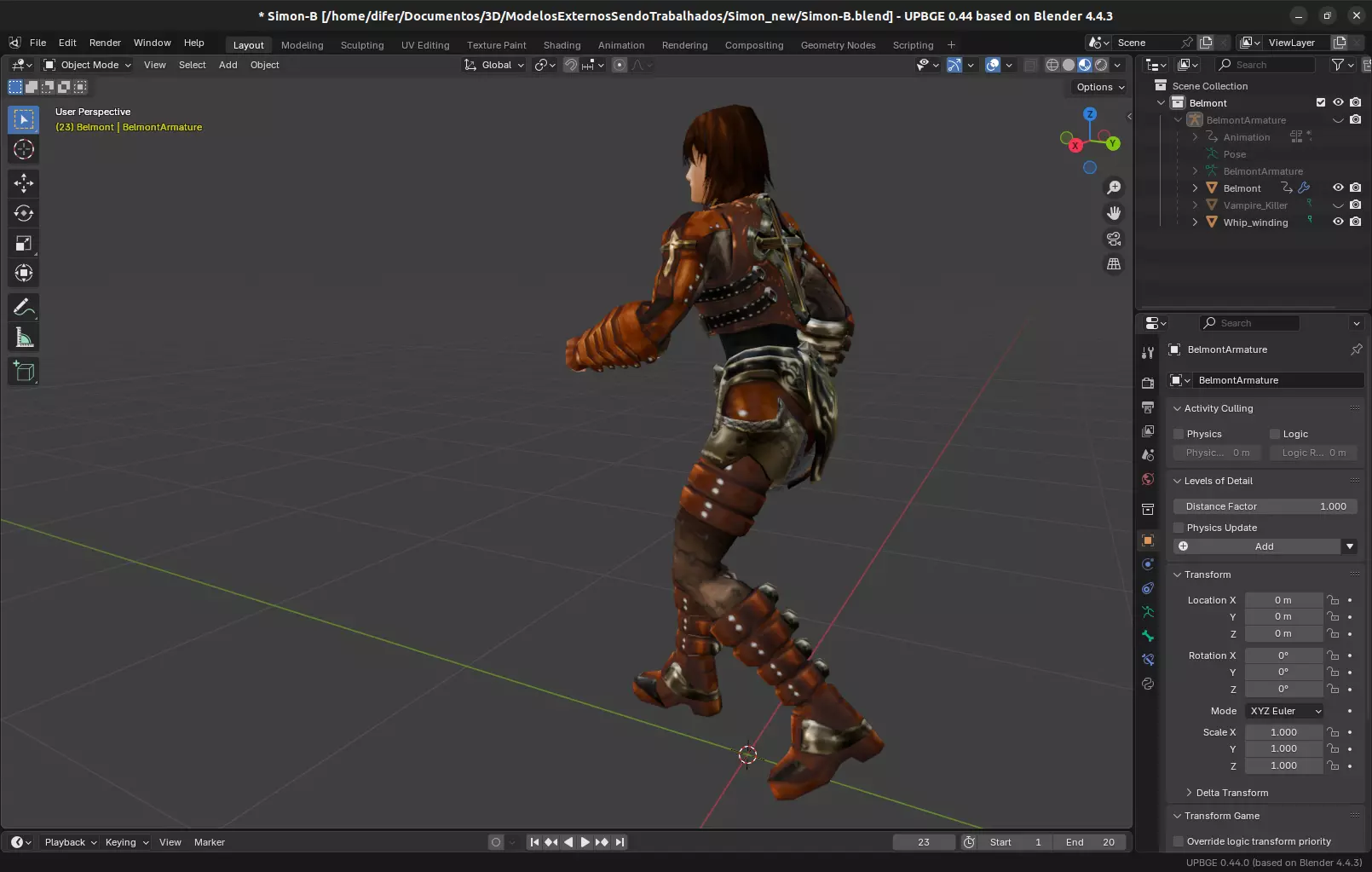Image resolution: width=1372 pixels, height=872 pixels.
Task: Uncheck the Belmont collection exclude checkbox
Action: tap(1321, 102)
